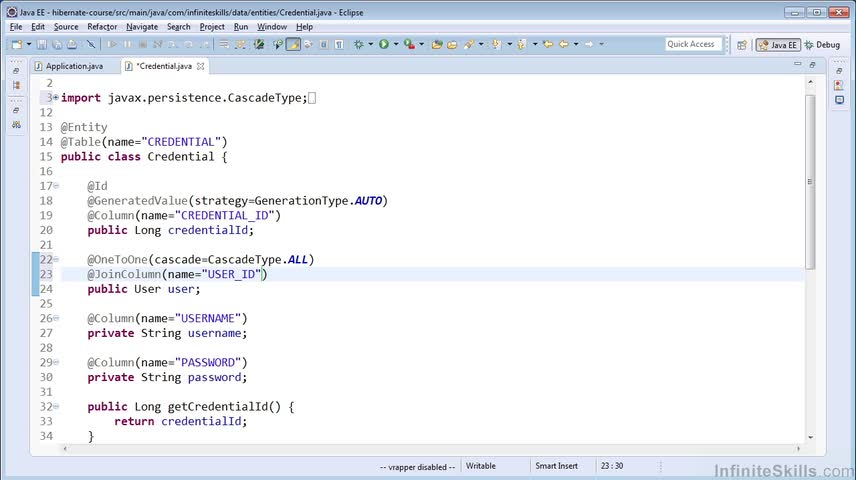
Task: Click "USER_ID" string on line 23
Action: point(231,274)
